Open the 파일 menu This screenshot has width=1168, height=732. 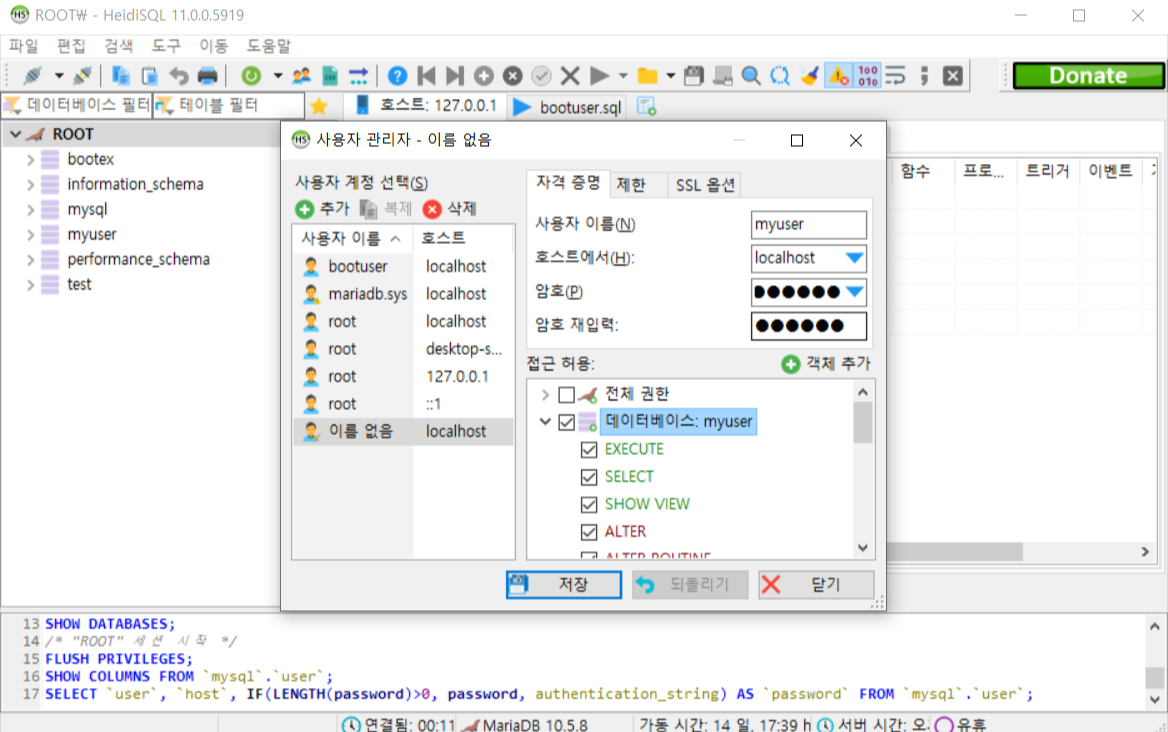click(23, 46)
